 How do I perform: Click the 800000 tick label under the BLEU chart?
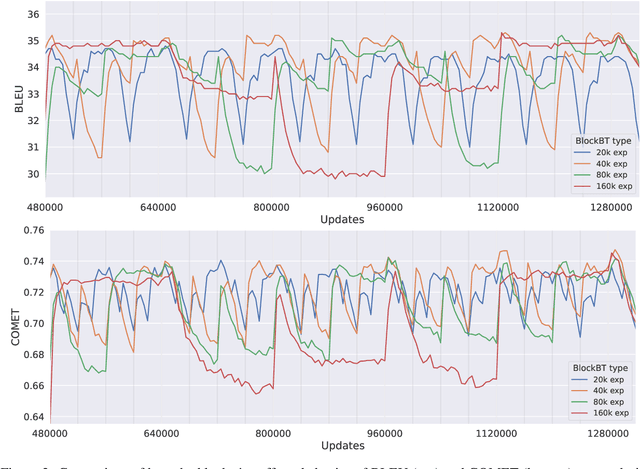(273, 207)
